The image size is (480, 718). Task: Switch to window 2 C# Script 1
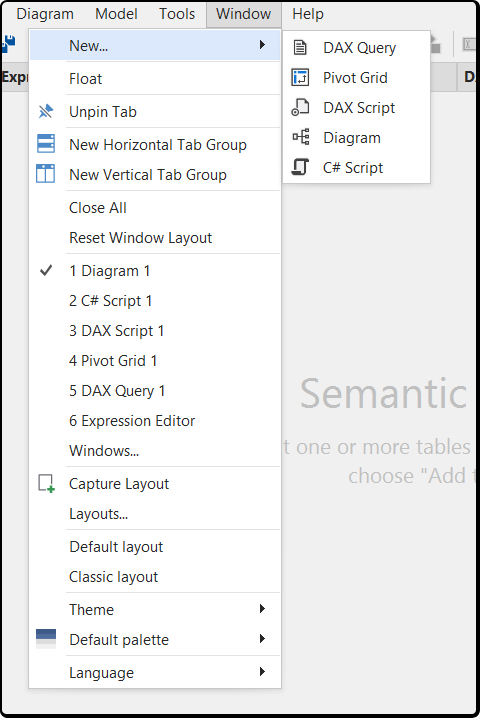pyautogui.click(x=155, y=301)
